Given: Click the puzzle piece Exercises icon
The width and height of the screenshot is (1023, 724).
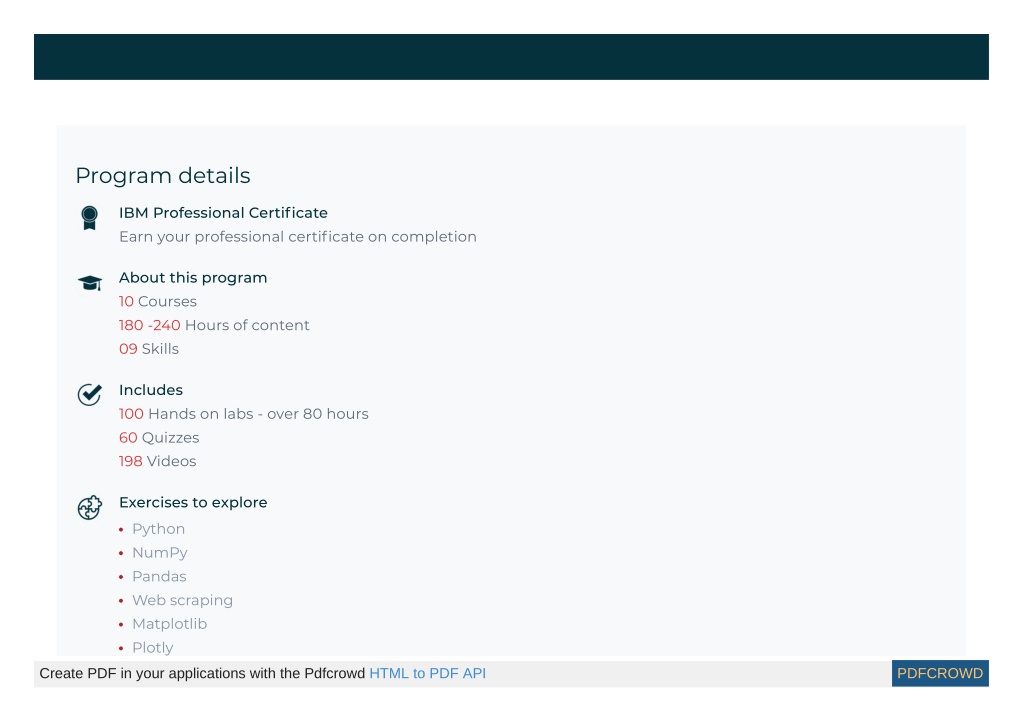Looking at the screenshot, I should coord(90,507).
